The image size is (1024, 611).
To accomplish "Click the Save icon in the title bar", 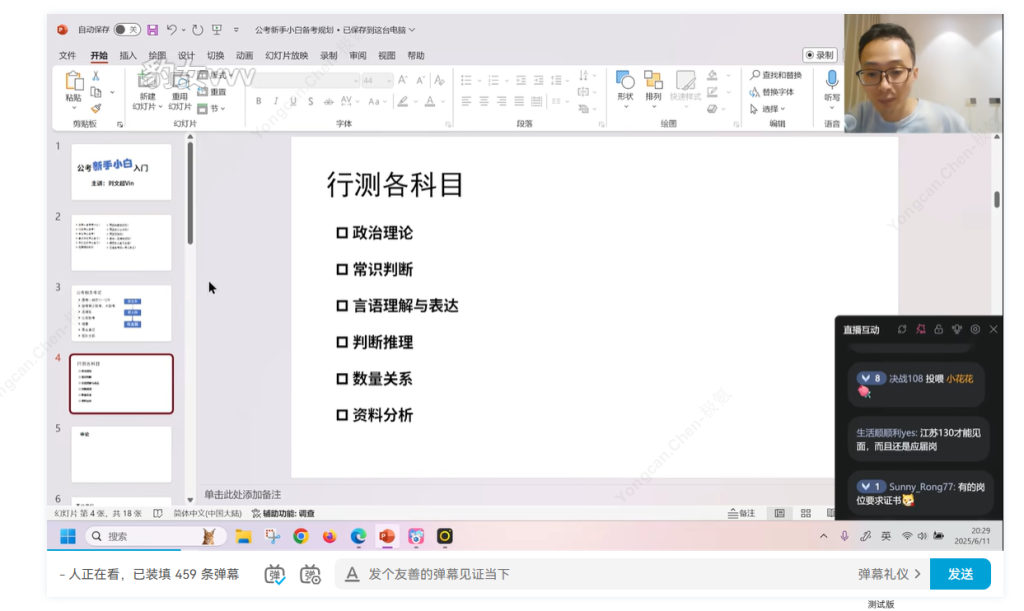I will [152, 30].
